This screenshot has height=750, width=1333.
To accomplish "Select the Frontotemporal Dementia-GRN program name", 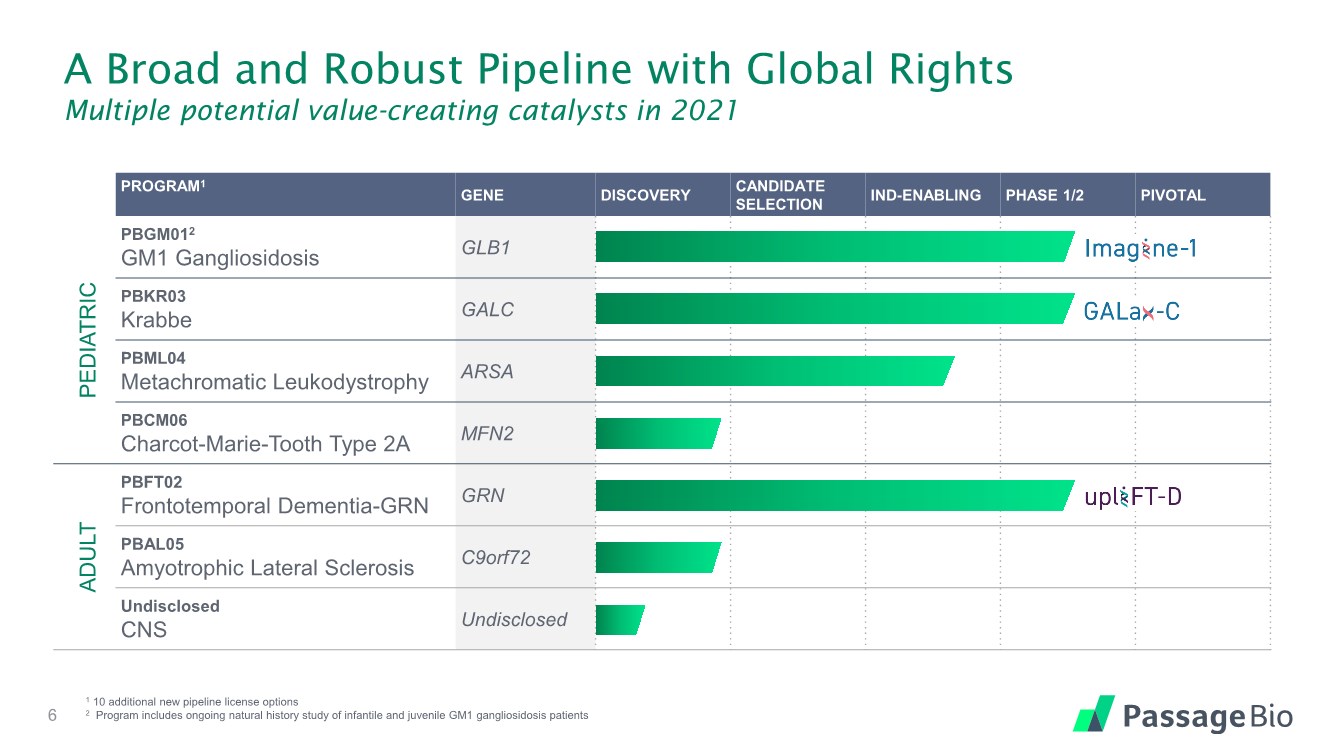I will click(x=274, y=506).
